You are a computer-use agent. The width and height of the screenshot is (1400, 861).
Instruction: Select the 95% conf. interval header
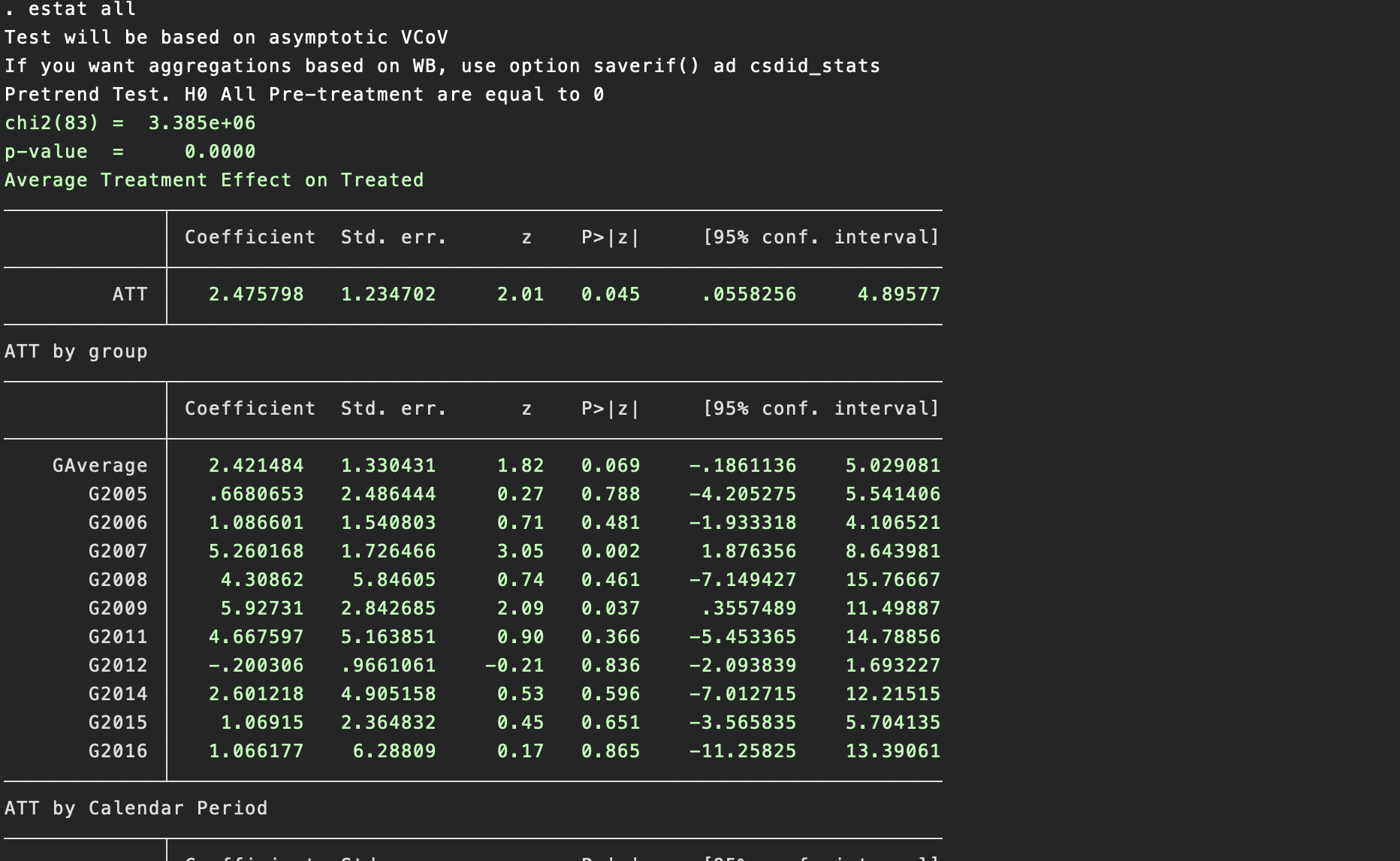click(820, 237)
